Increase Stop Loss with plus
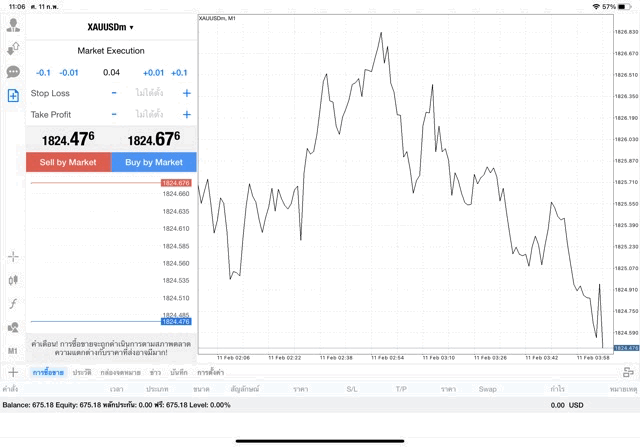 click(187, 93)
